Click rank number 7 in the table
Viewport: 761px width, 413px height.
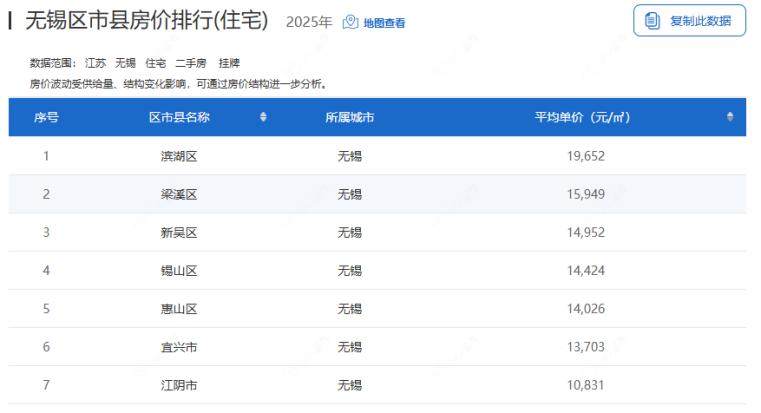46,385
